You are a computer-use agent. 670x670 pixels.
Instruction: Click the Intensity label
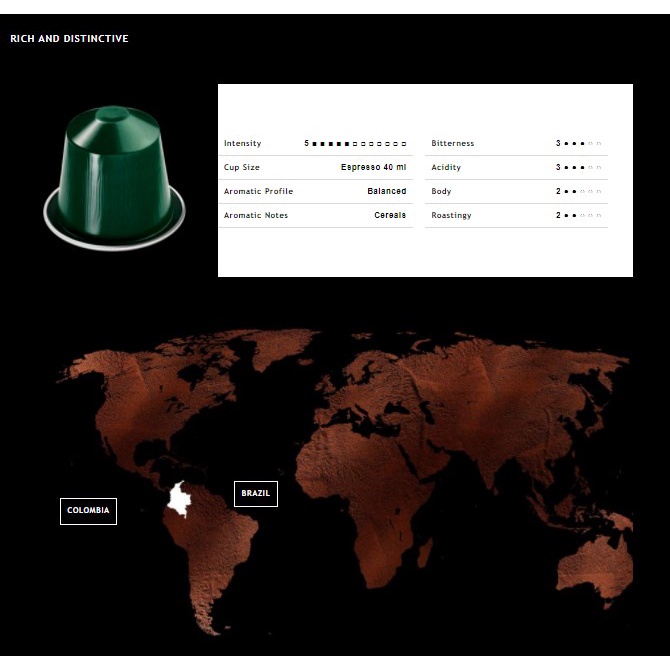[x=242, y=144]
